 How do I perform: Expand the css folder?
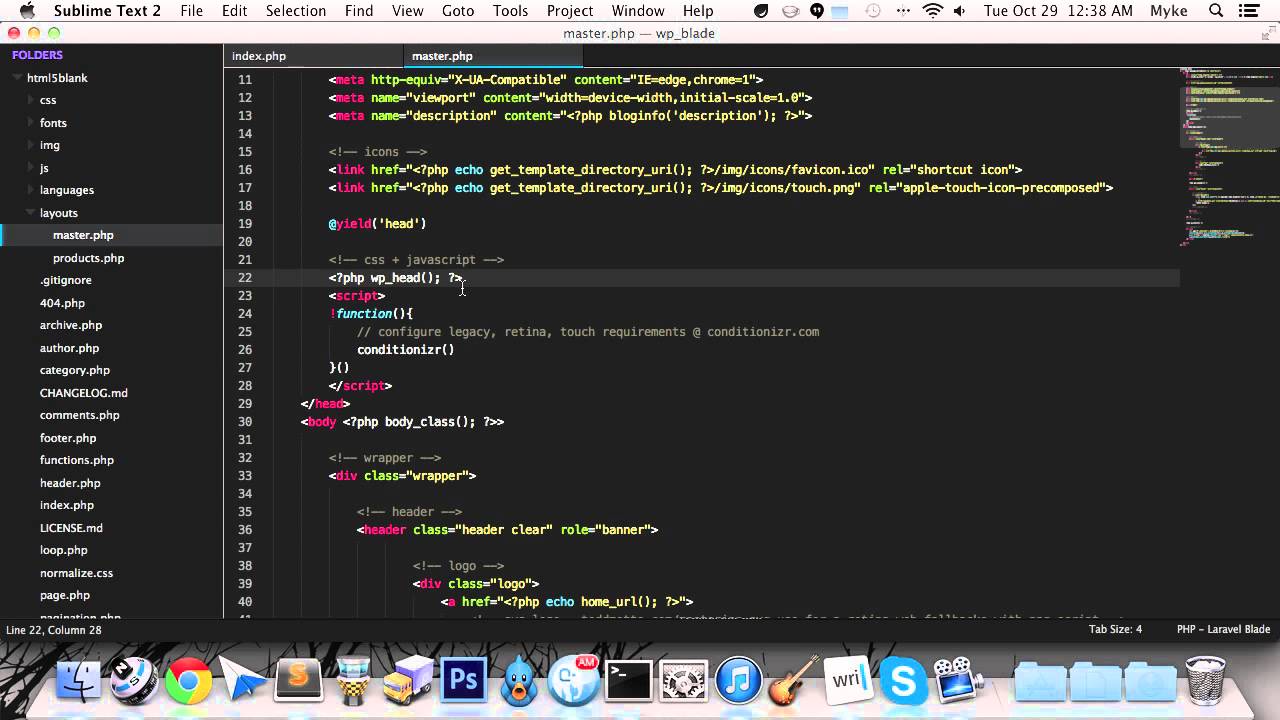point(30,100)
